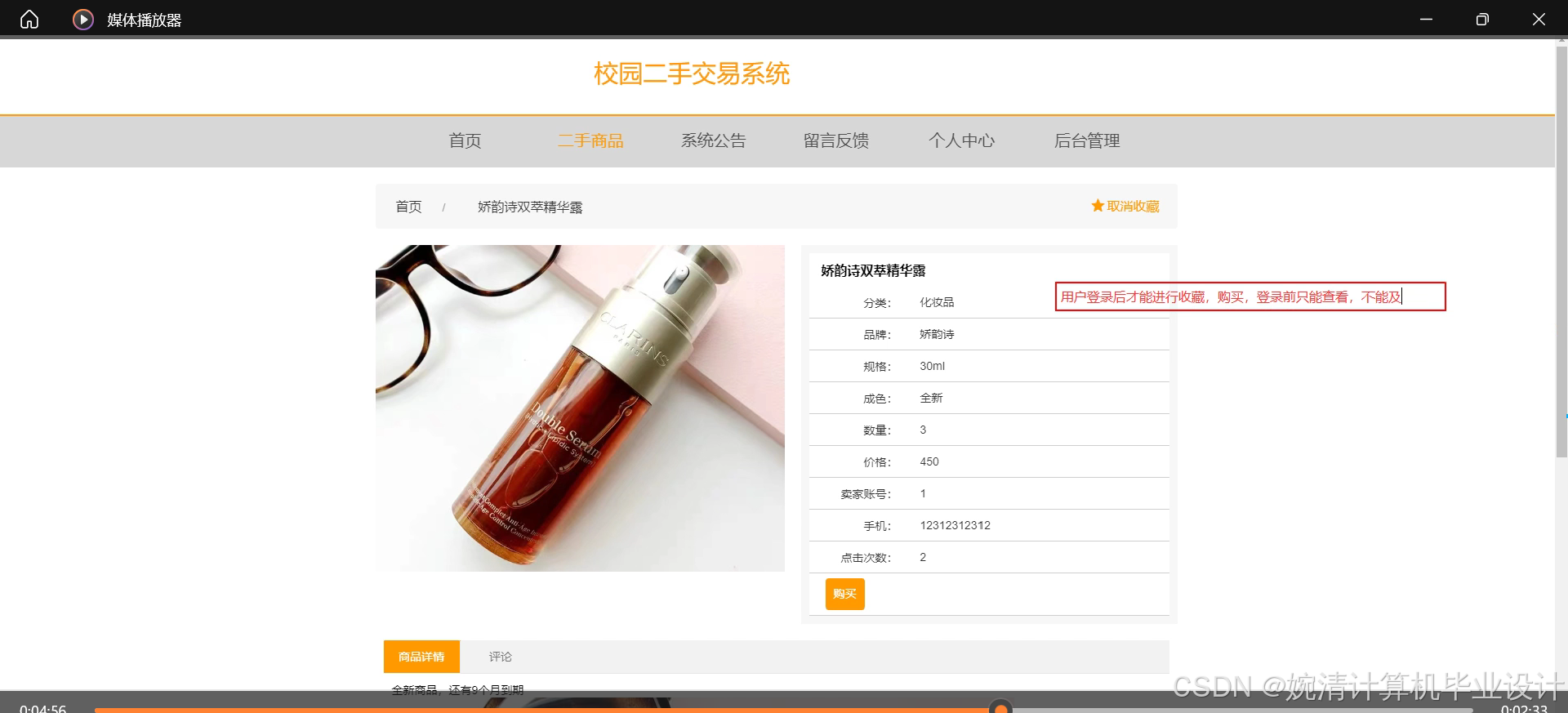The height and width of the screenshot is (713, 1568).
Task: Click the 校园二手交易系统 site title
Action: 692,74
